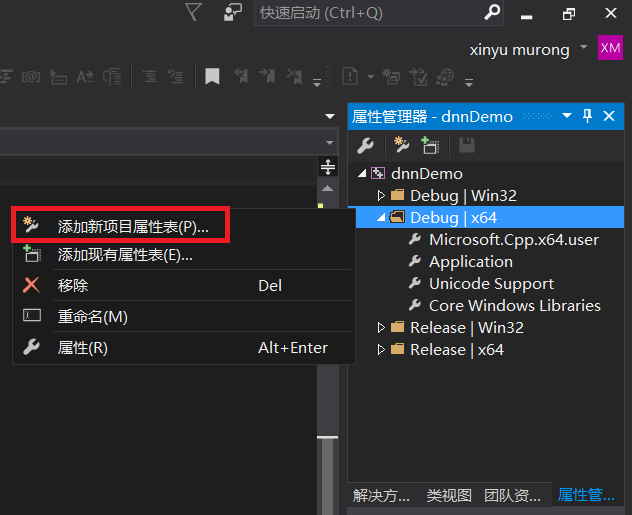Clear all bookmarks icon
This screenshot has height=515, width=632.
294,76
